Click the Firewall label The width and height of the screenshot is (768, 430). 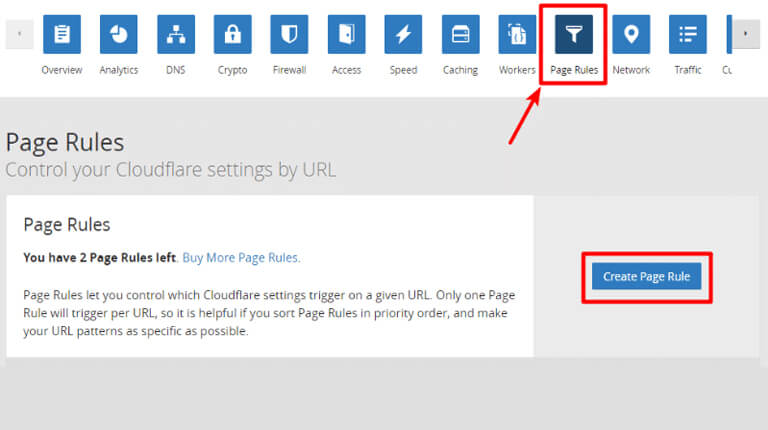[289, 70]
